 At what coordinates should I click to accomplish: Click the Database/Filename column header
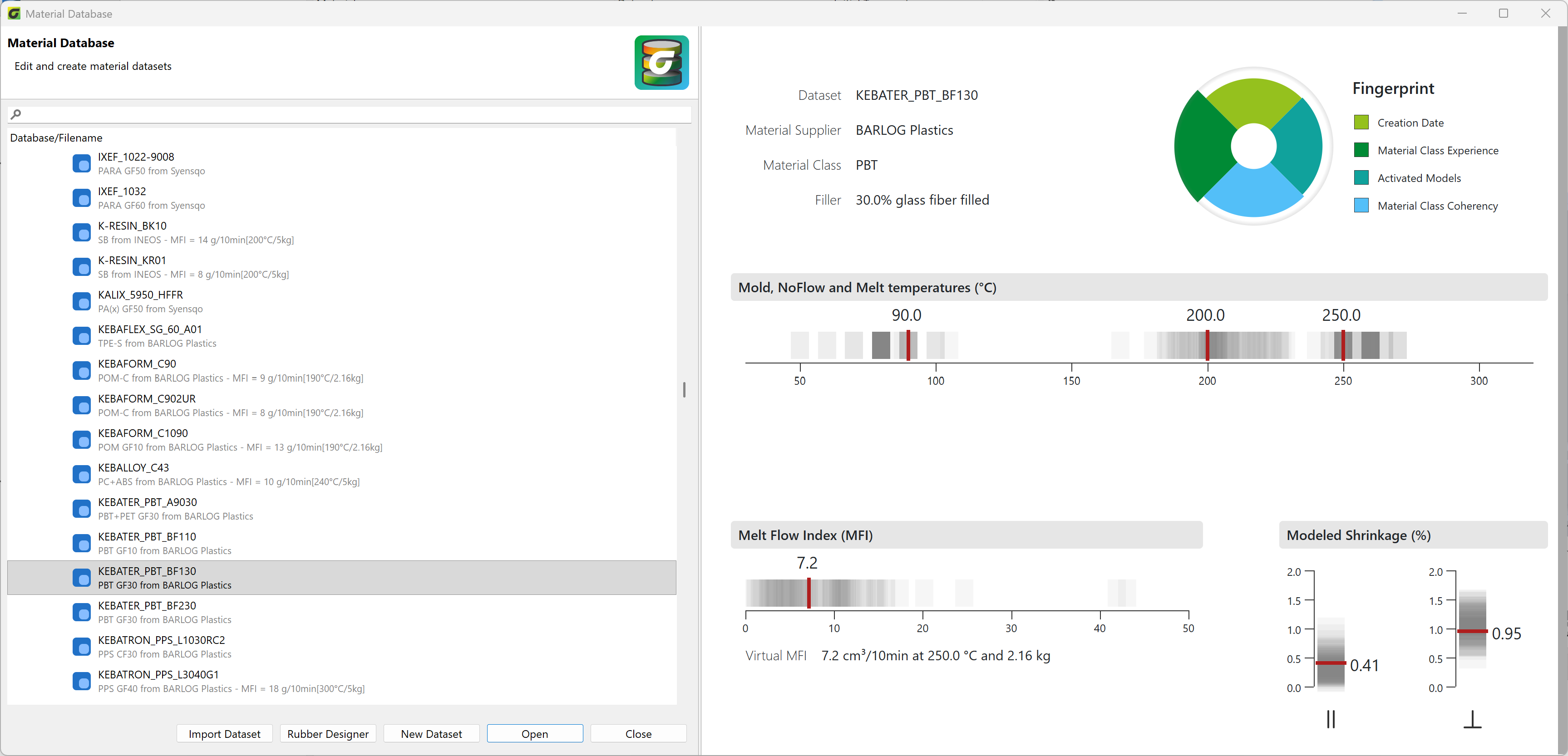click(56, 138)
